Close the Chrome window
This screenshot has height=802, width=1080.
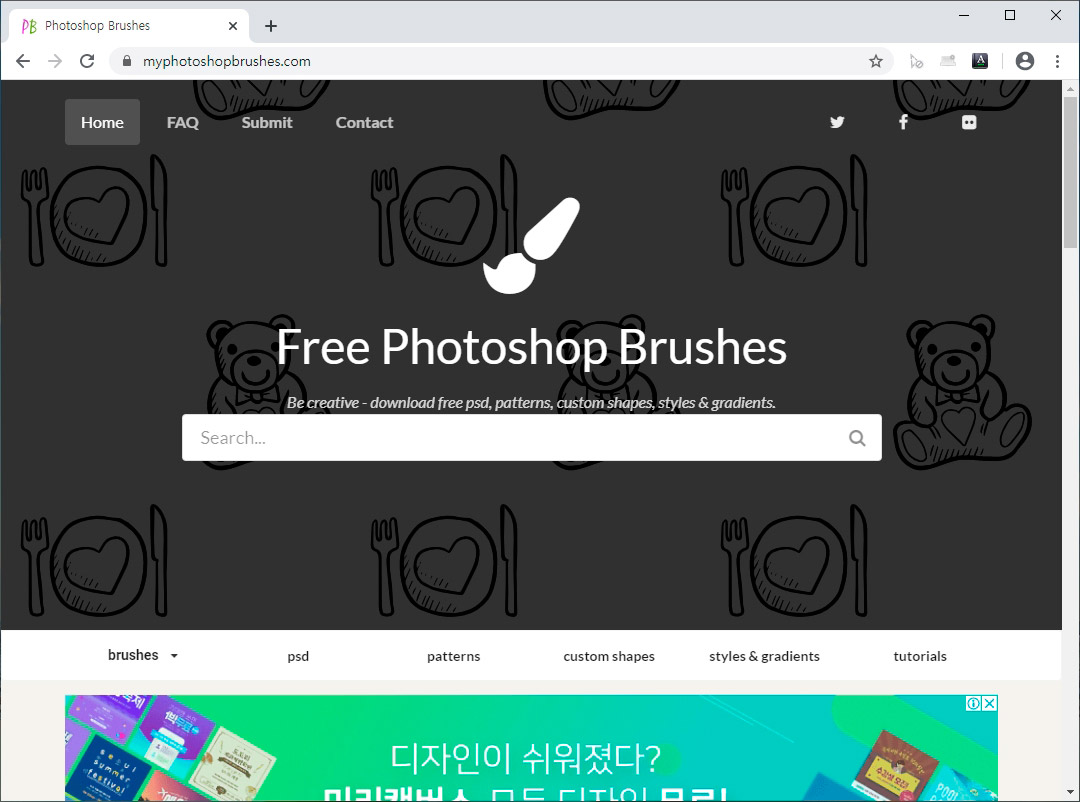point(1056,15)
